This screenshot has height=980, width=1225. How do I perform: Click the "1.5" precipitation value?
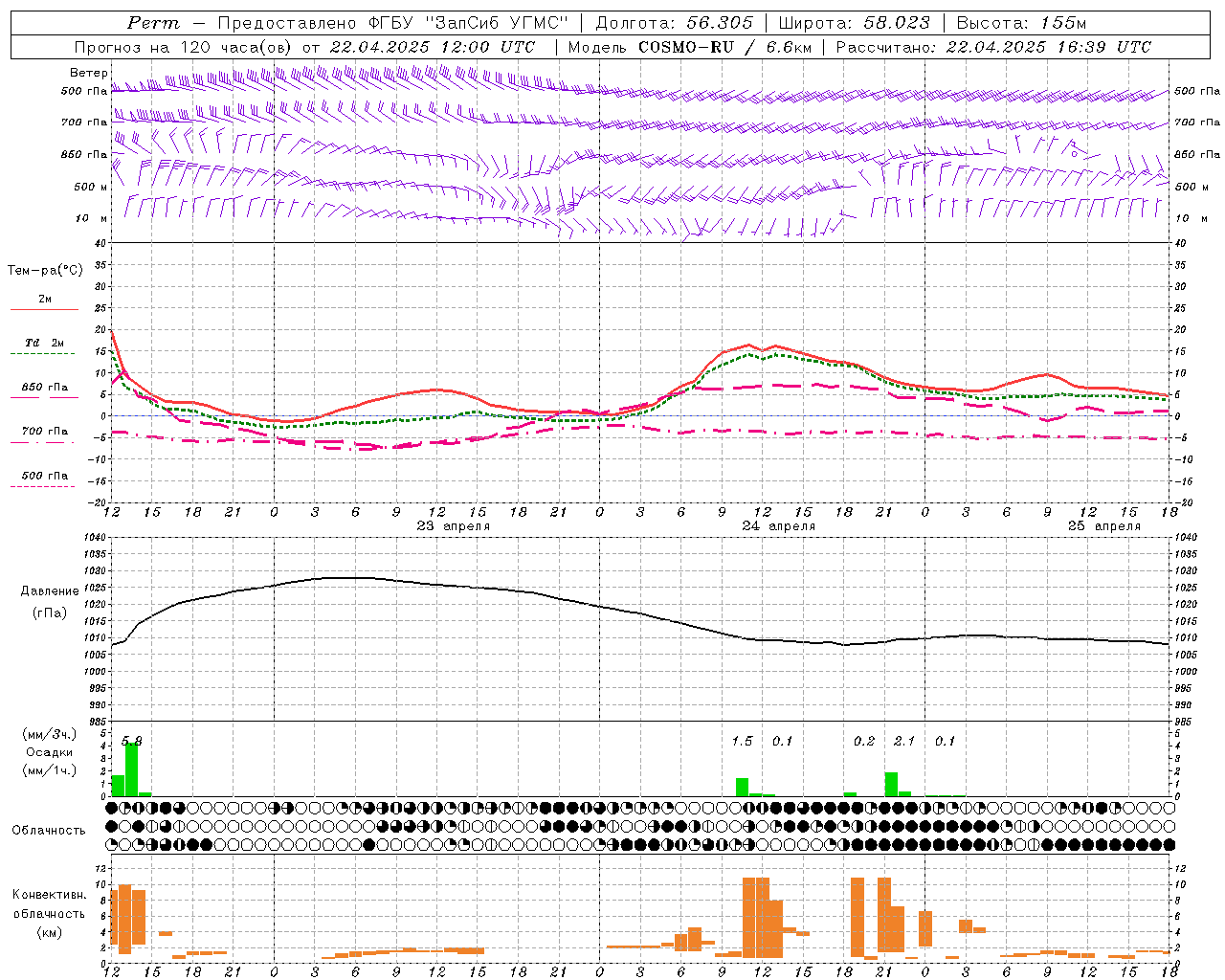[x=742, y=742]
